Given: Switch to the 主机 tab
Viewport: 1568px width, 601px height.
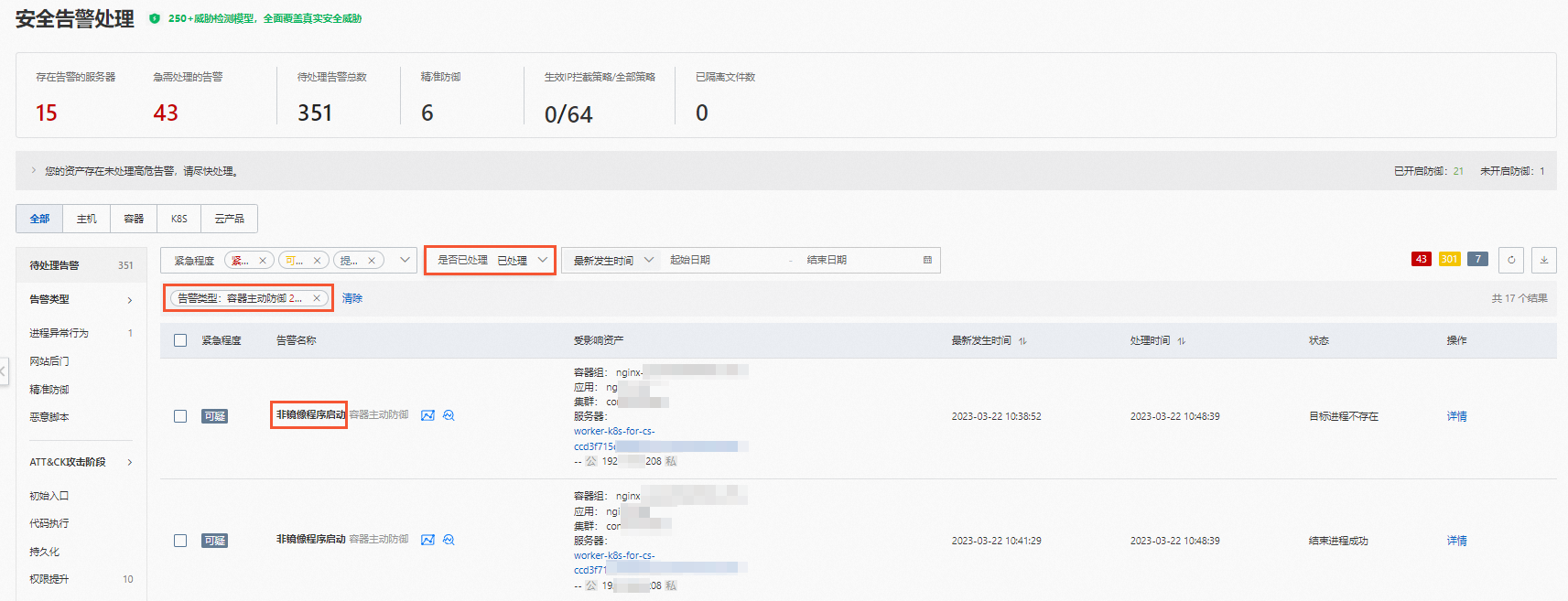Looking at the screenshot, I should click(x=87, y=219).
